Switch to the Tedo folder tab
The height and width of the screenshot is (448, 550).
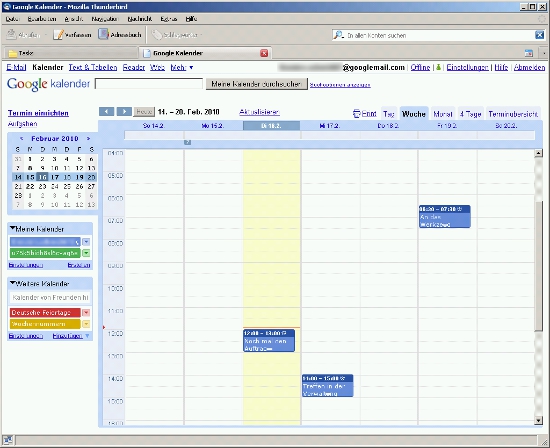coord(70,53)
